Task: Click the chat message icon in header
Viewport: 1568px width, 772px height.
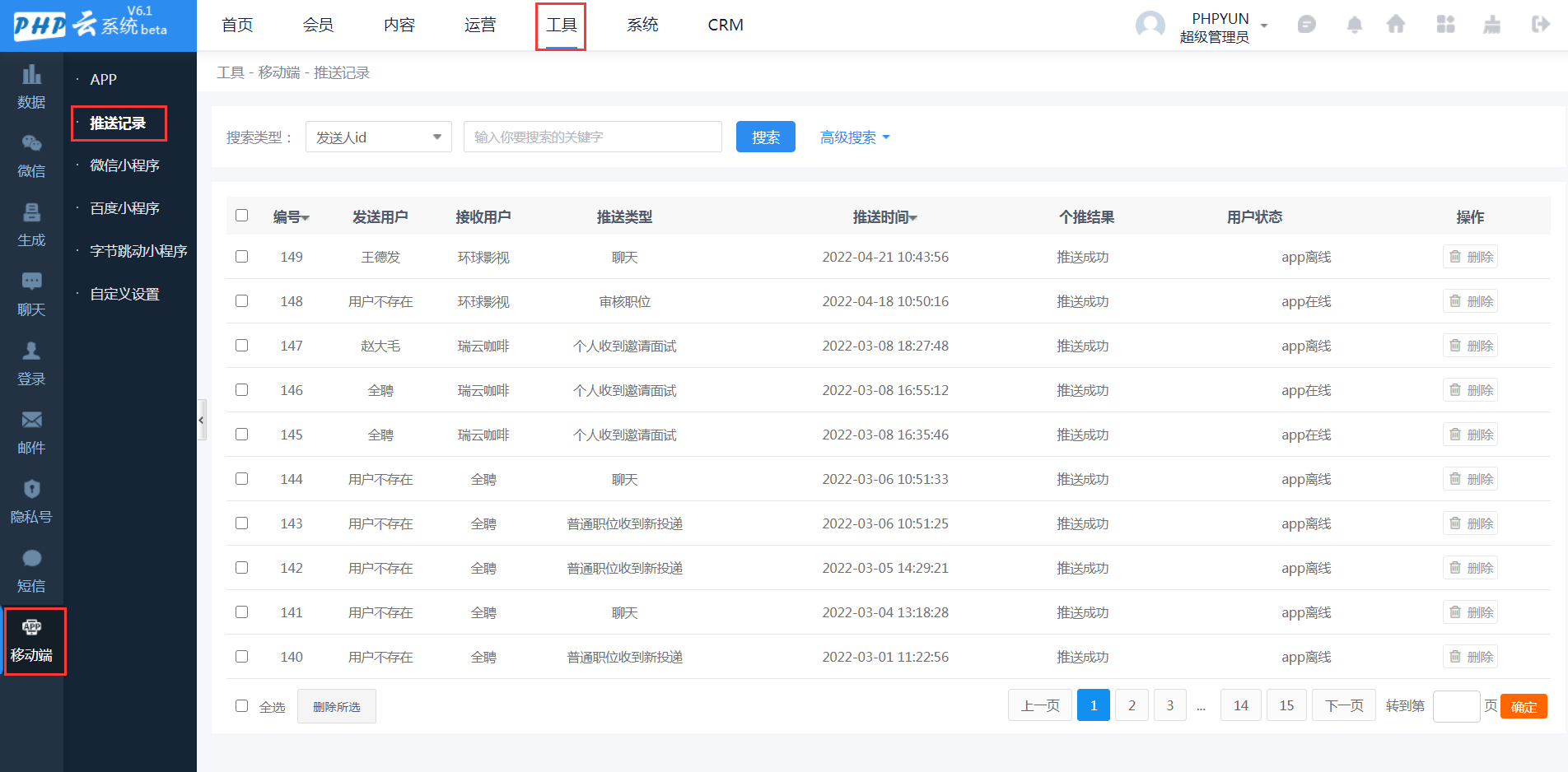Action: pyautogui.click(x=1306, y=25)
